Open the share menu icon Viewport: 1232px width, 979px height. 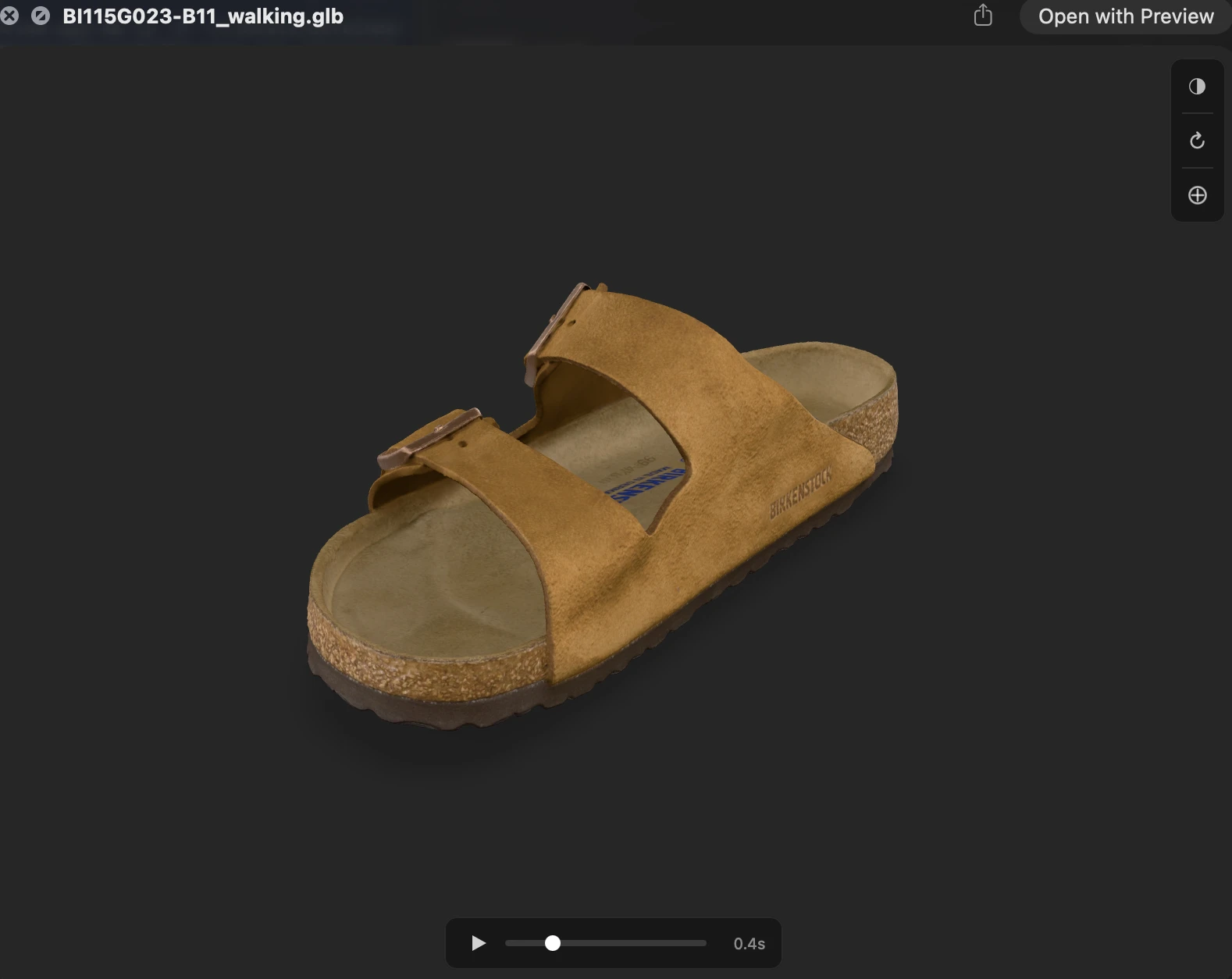tap(983, 16)
